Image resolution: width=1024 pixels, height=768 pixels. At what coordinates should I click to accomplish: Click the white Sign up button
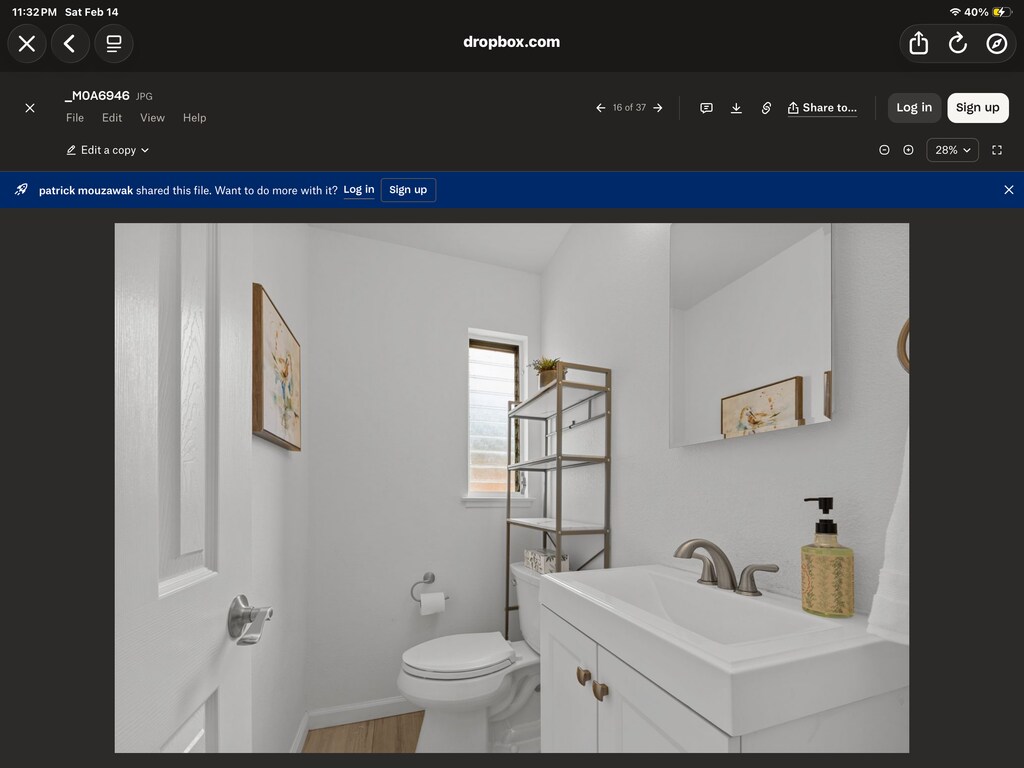tap(977, 108)
